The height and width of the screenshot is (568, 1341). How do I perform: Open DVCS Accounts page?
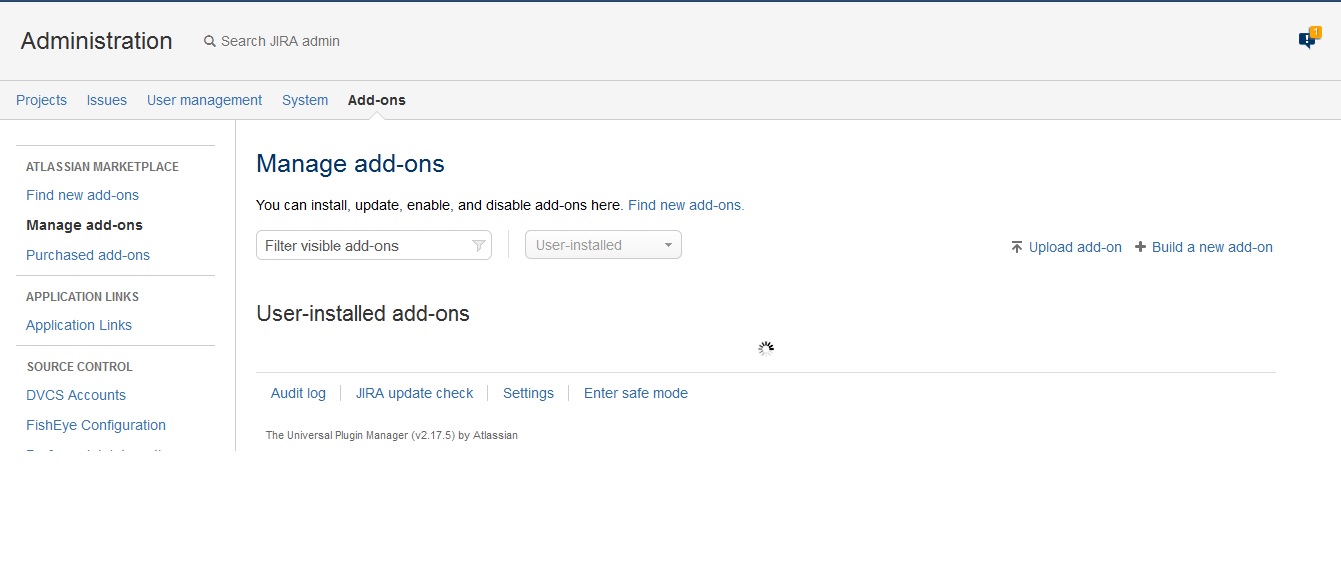pyautogui.click(x=76, y=395)
